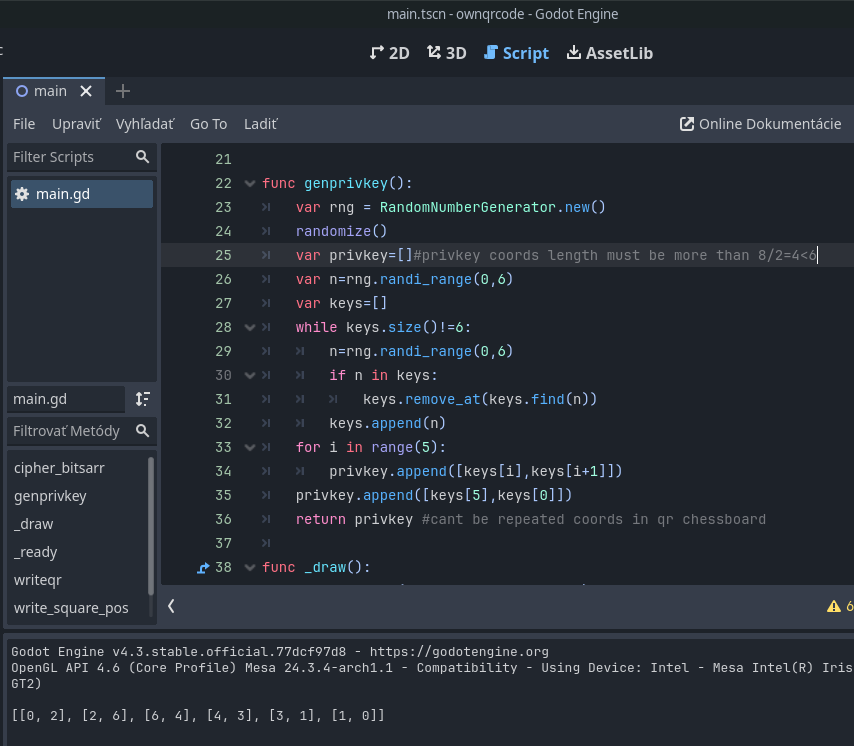Open the Go To menu

tap(208, 124)
